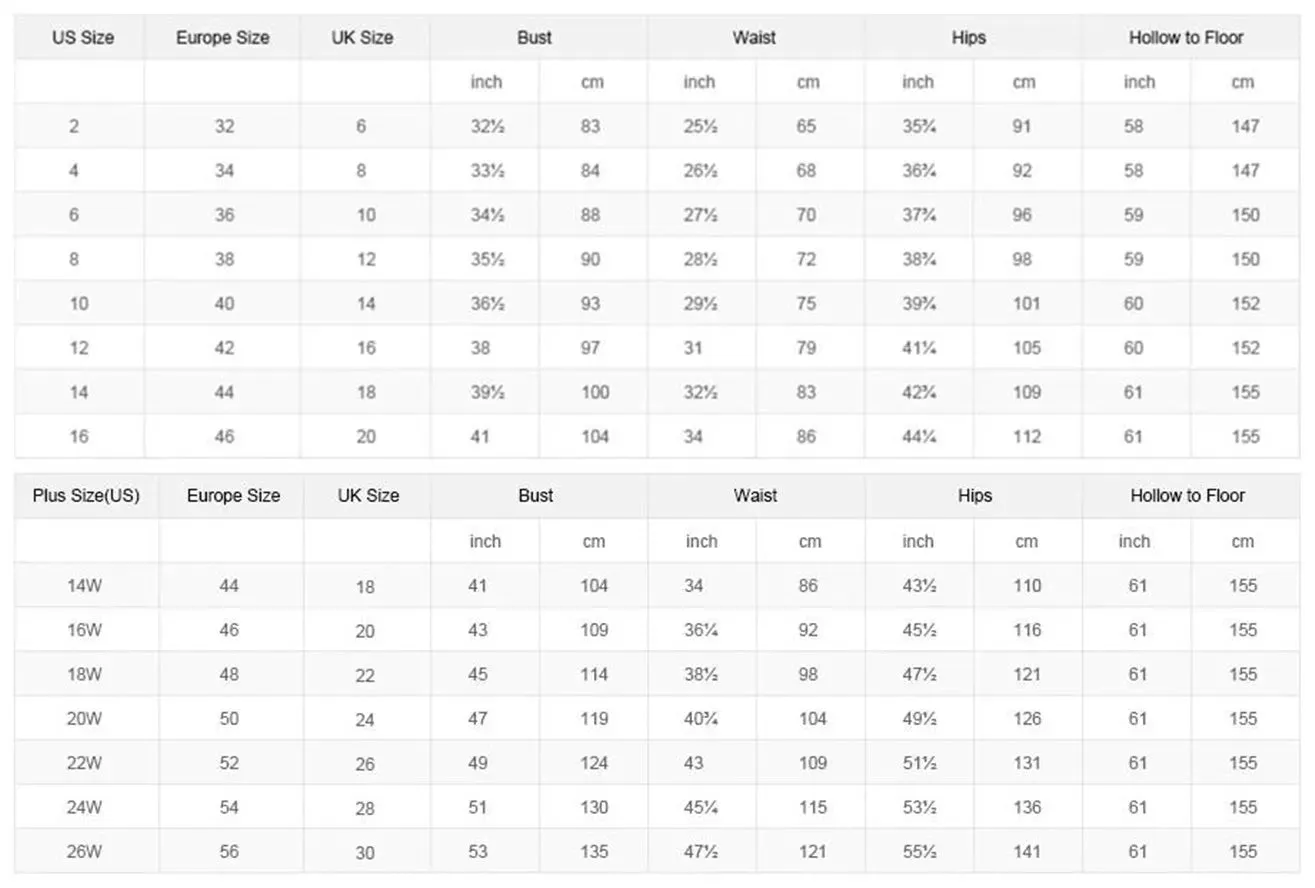Click the 20W row label
Viewport: 1315px width, 888px height.
pos(84,719)
